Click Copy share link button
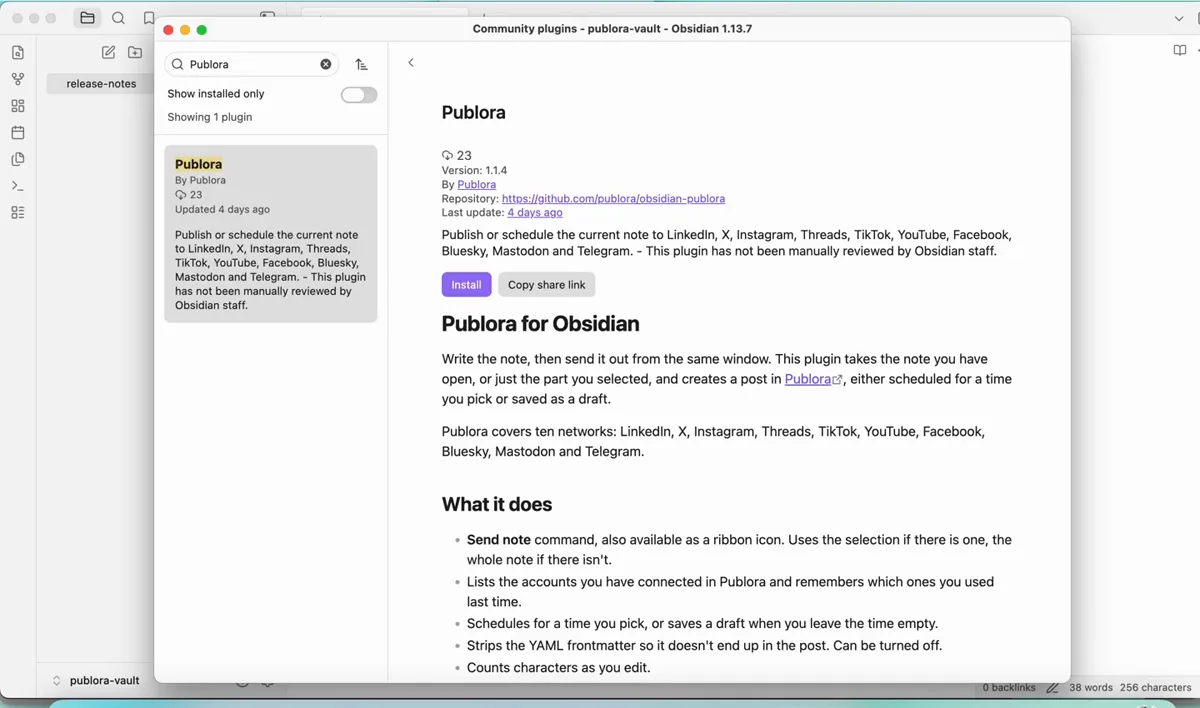Viewport: 1200px width, 708px height. 547,285
